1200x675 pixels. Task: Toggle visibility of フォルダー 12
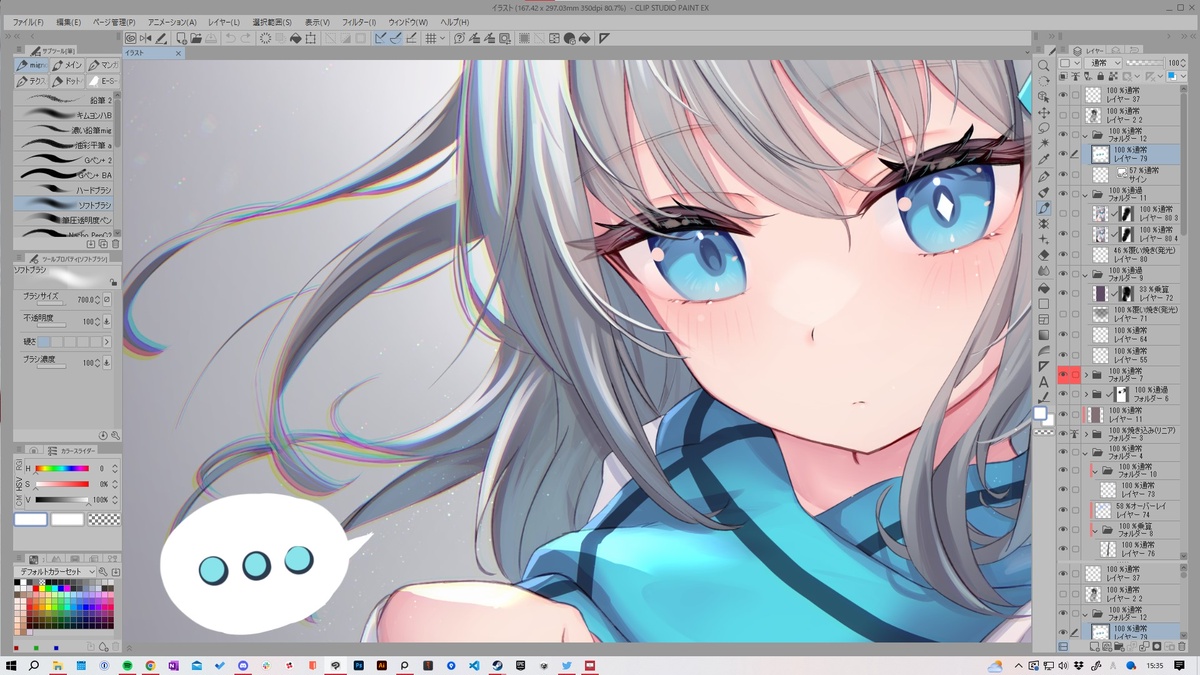pos(1063,134)
